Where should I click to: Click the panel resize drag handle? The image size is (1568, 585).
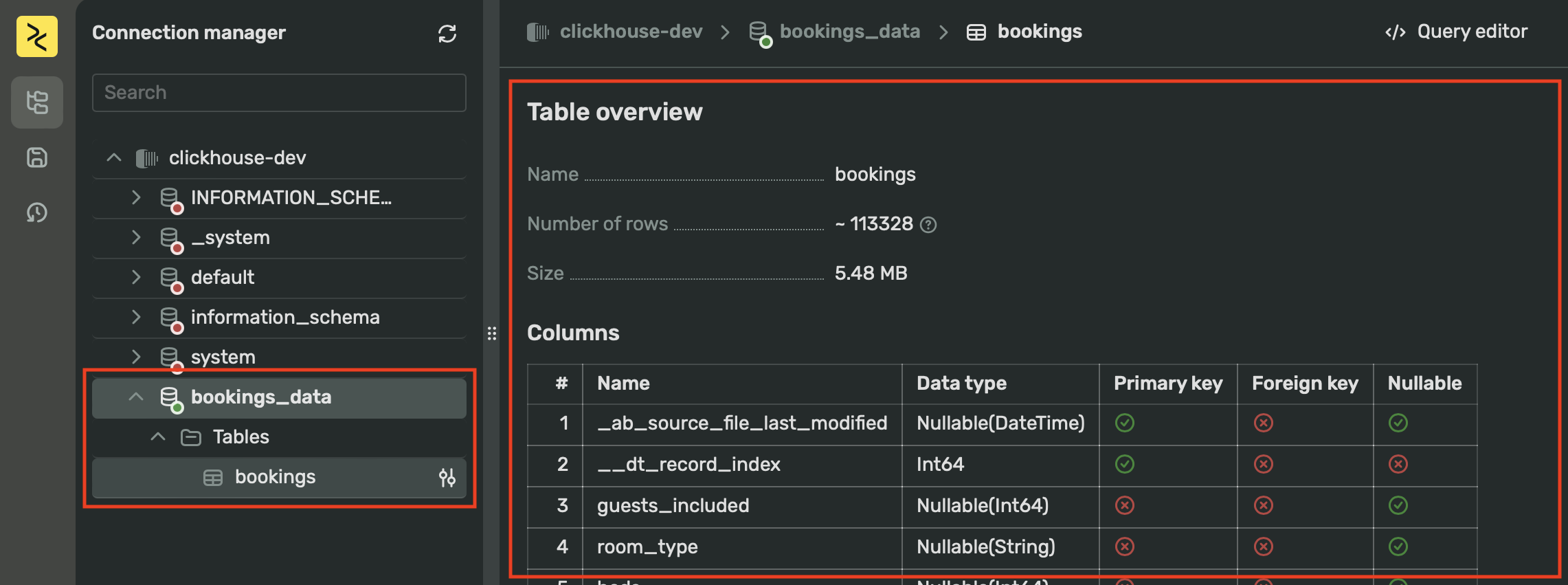click(492, 333)
